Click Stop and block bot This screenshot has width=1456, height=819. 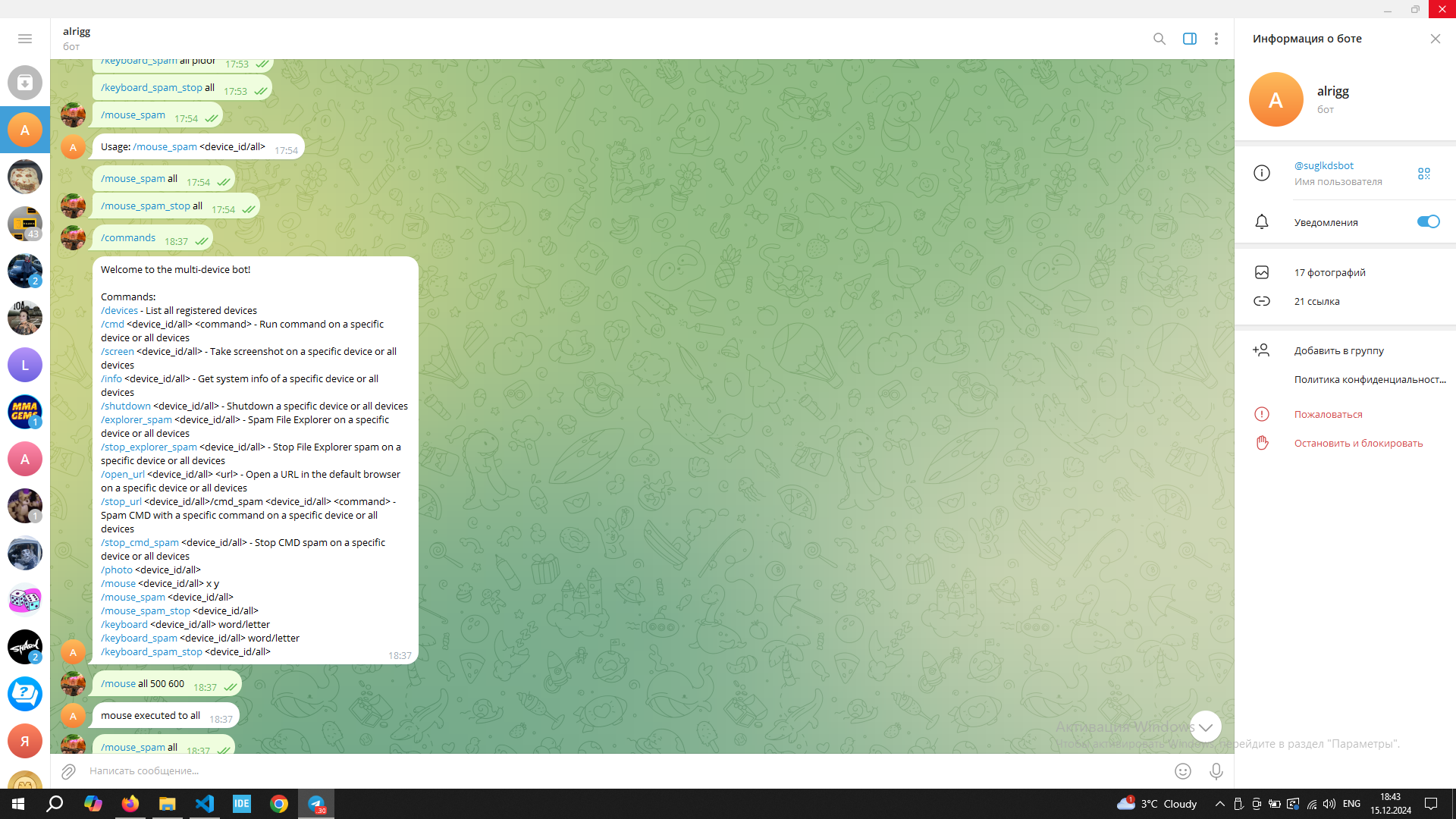pos(1357,443)
